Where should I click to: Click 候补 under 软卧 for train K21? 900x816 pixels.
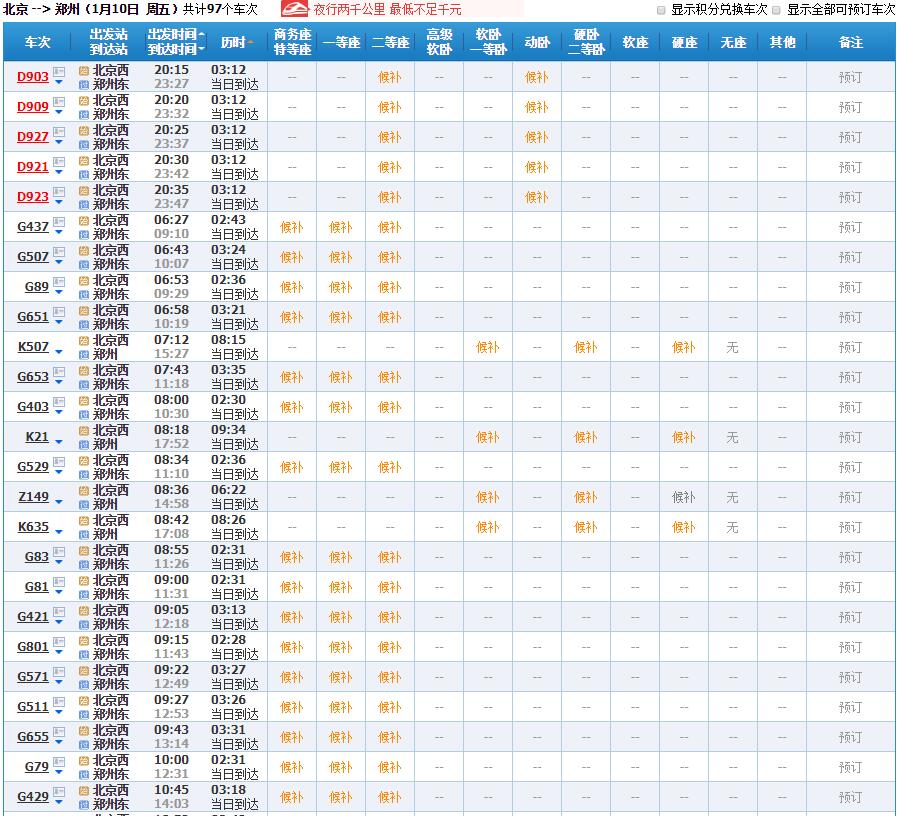coord(488,437)
